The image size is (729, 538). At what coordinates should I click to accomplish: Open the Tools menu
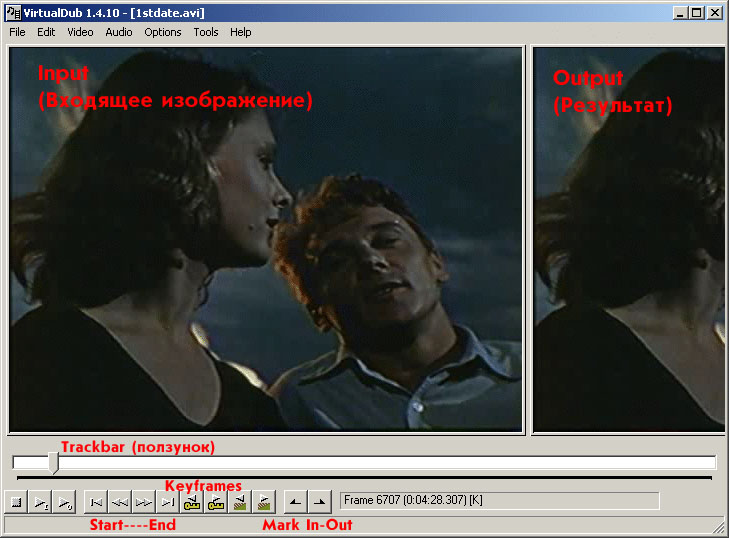(x=206, y=32)
